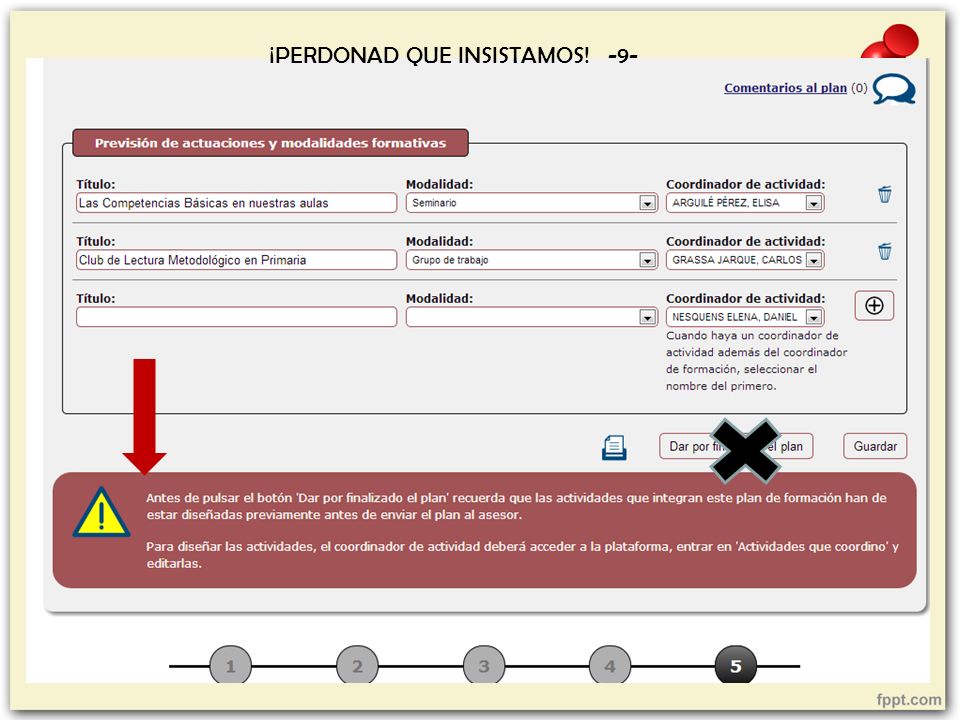Click the 'Previsión de actuaciones y modalidades formativas' header

(x=270, y=143)
